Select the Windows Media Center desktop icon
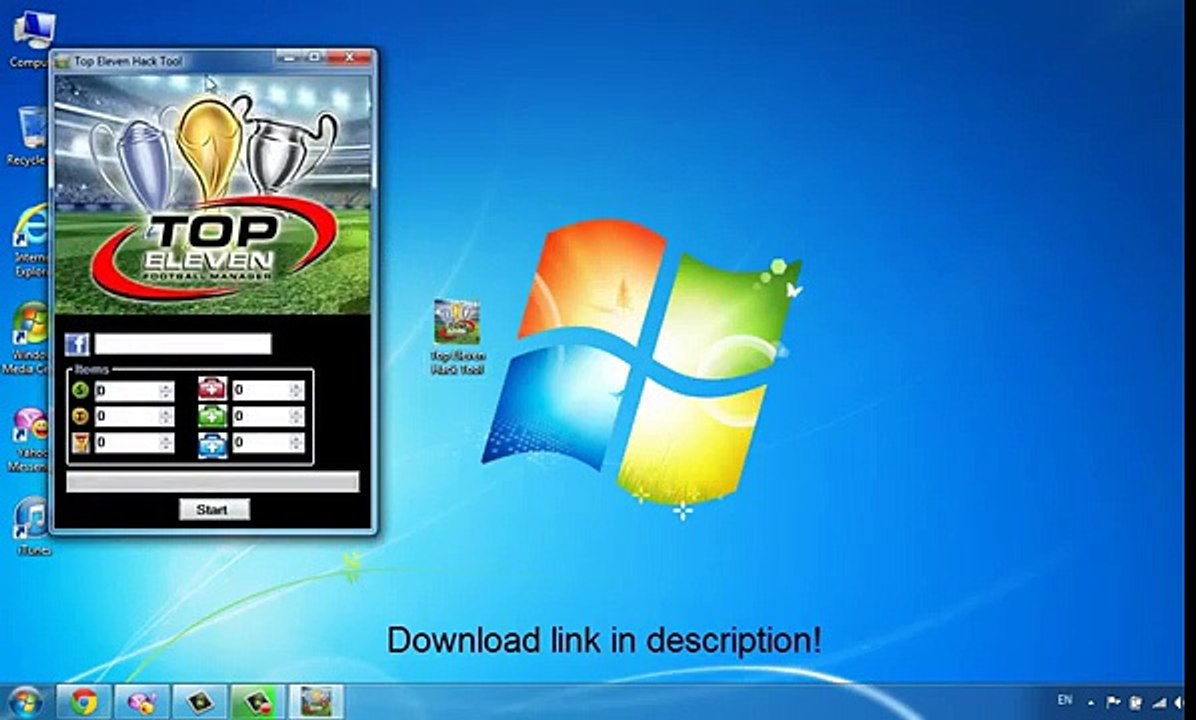Screen dimensions: 1196x720 (27, 338)
